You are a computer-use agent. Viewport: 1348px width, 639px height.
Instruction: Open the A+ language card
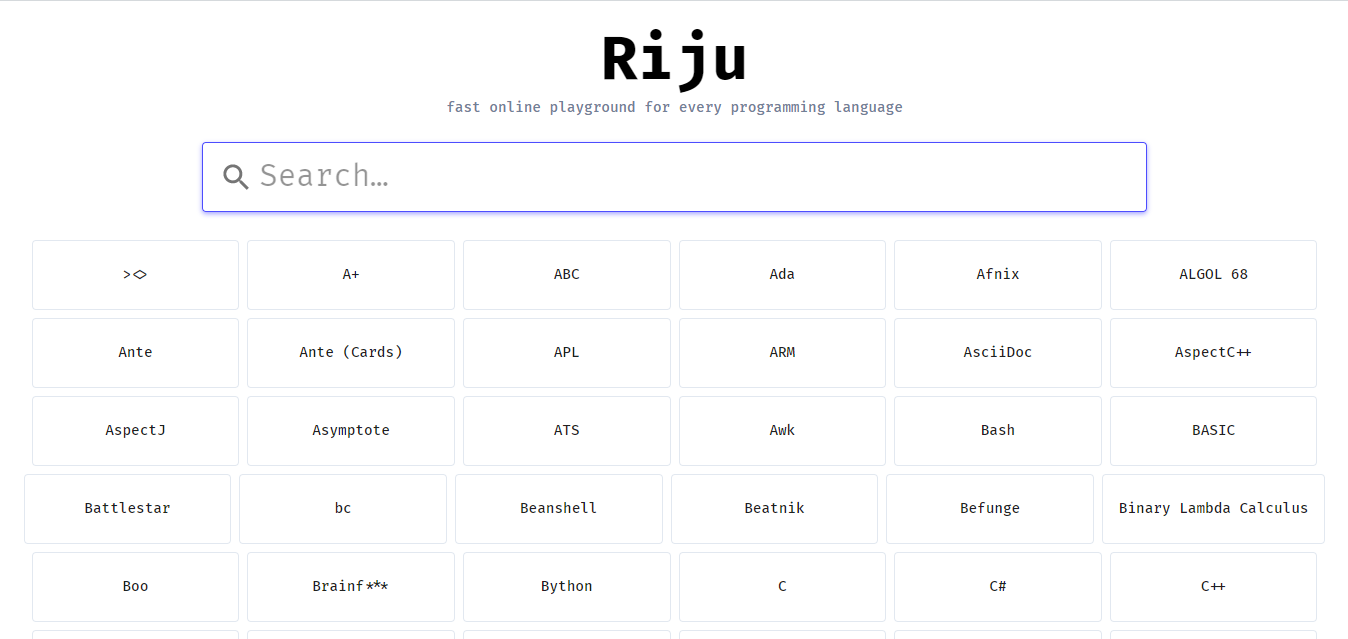(351, 275)
